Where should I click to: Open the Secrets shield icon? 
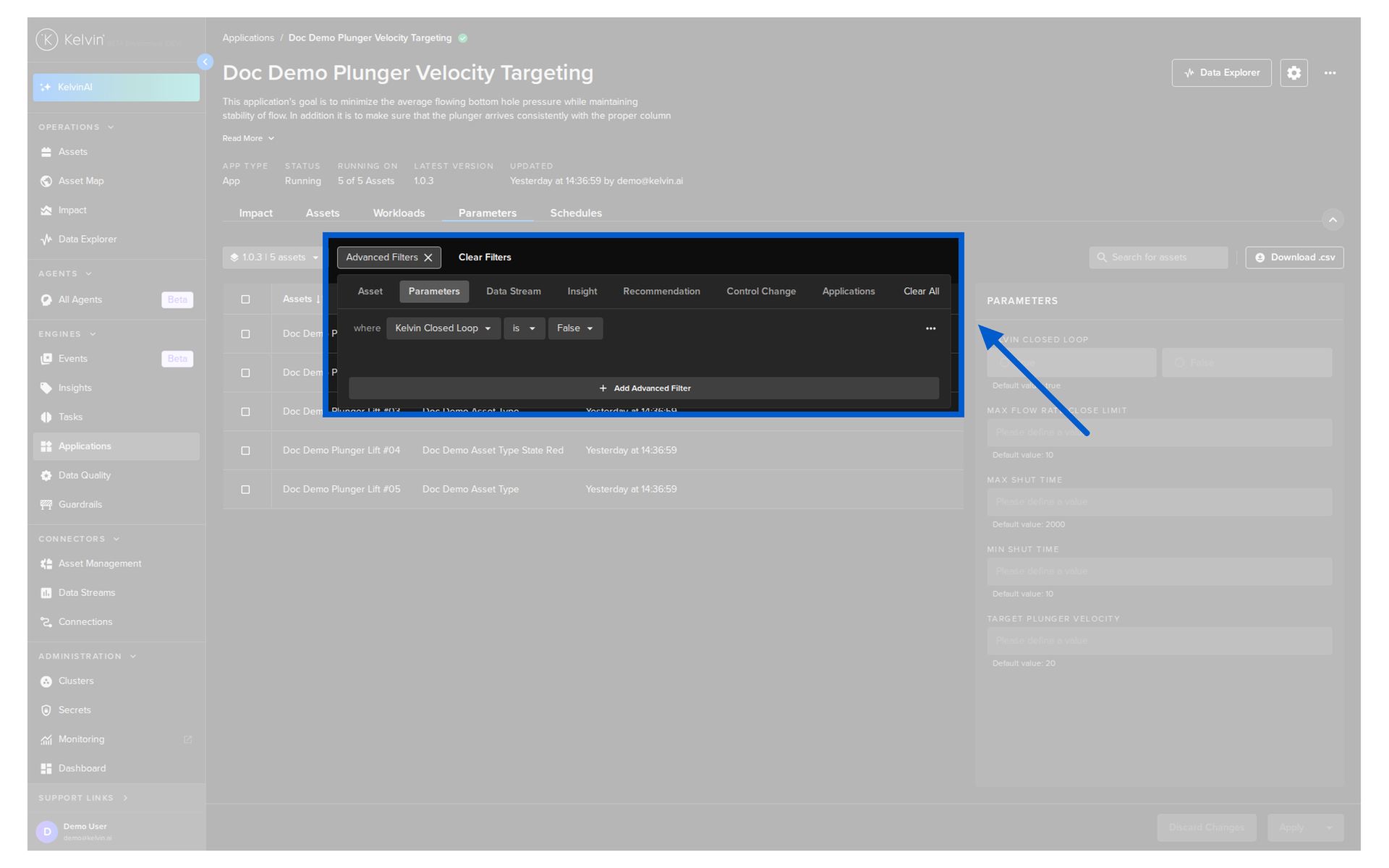[x=46, y=710]
